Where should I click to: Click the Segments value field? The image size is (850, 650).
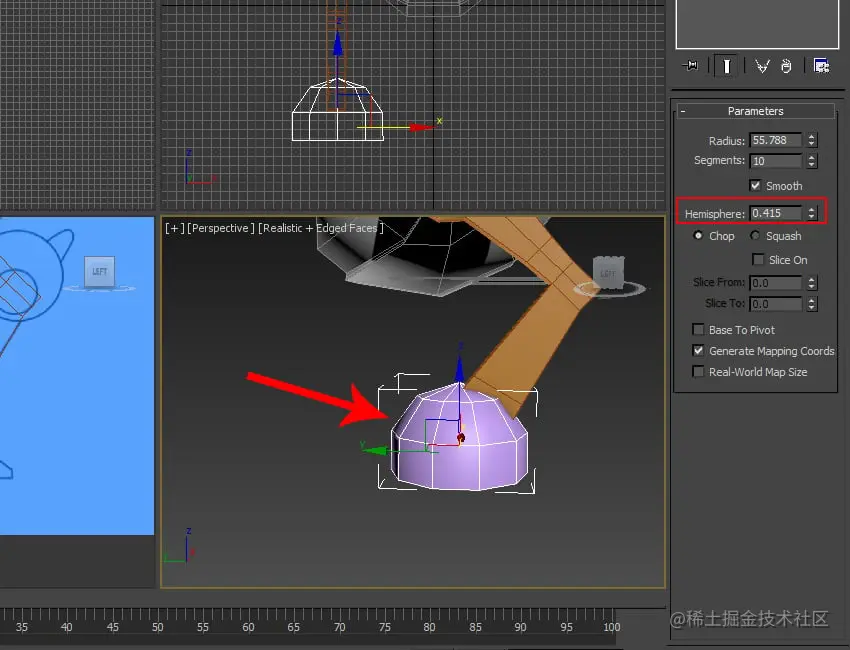pyautogui.click(x=776, y=161)
